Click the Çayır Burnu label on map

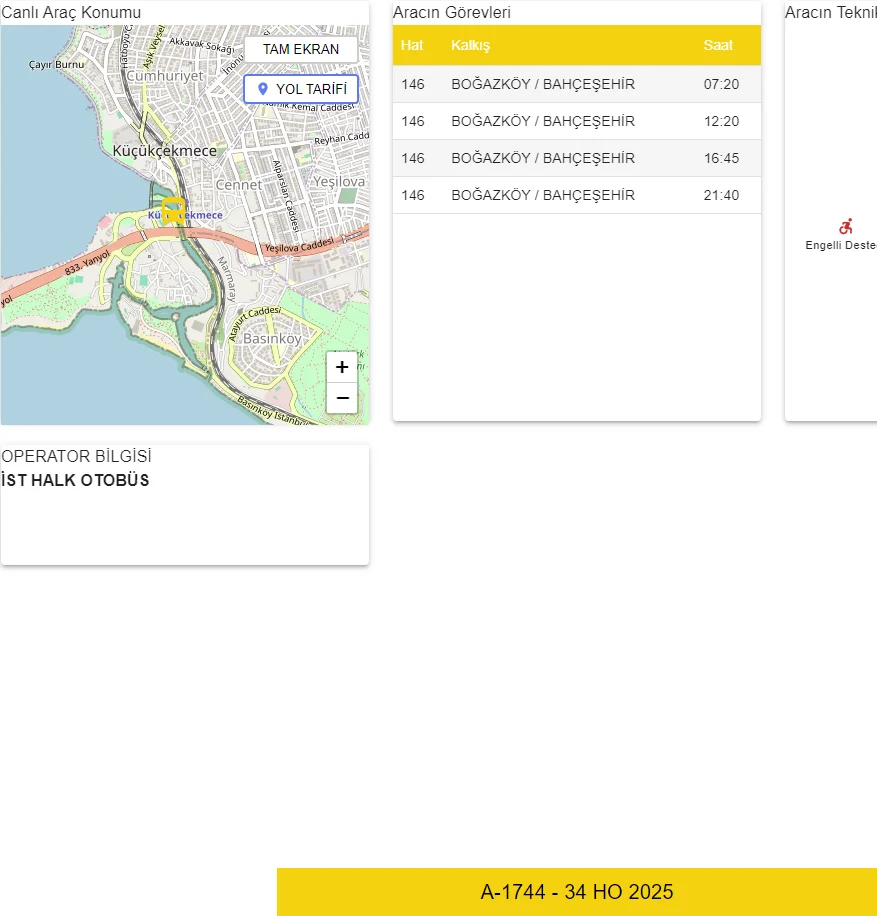(57, 64)
